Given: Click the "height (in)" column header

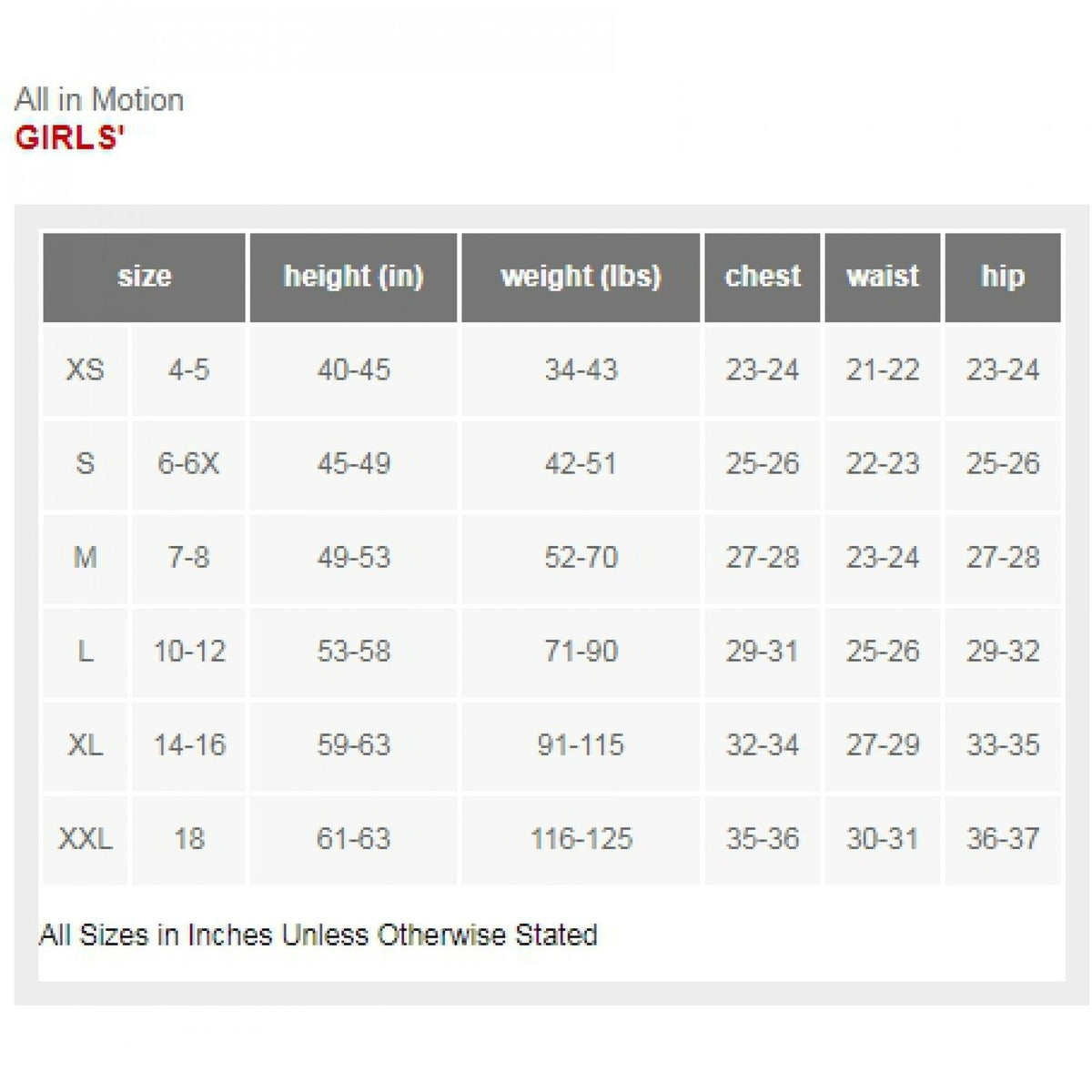Looking at the screenshot, I should [x=353, y=277].
